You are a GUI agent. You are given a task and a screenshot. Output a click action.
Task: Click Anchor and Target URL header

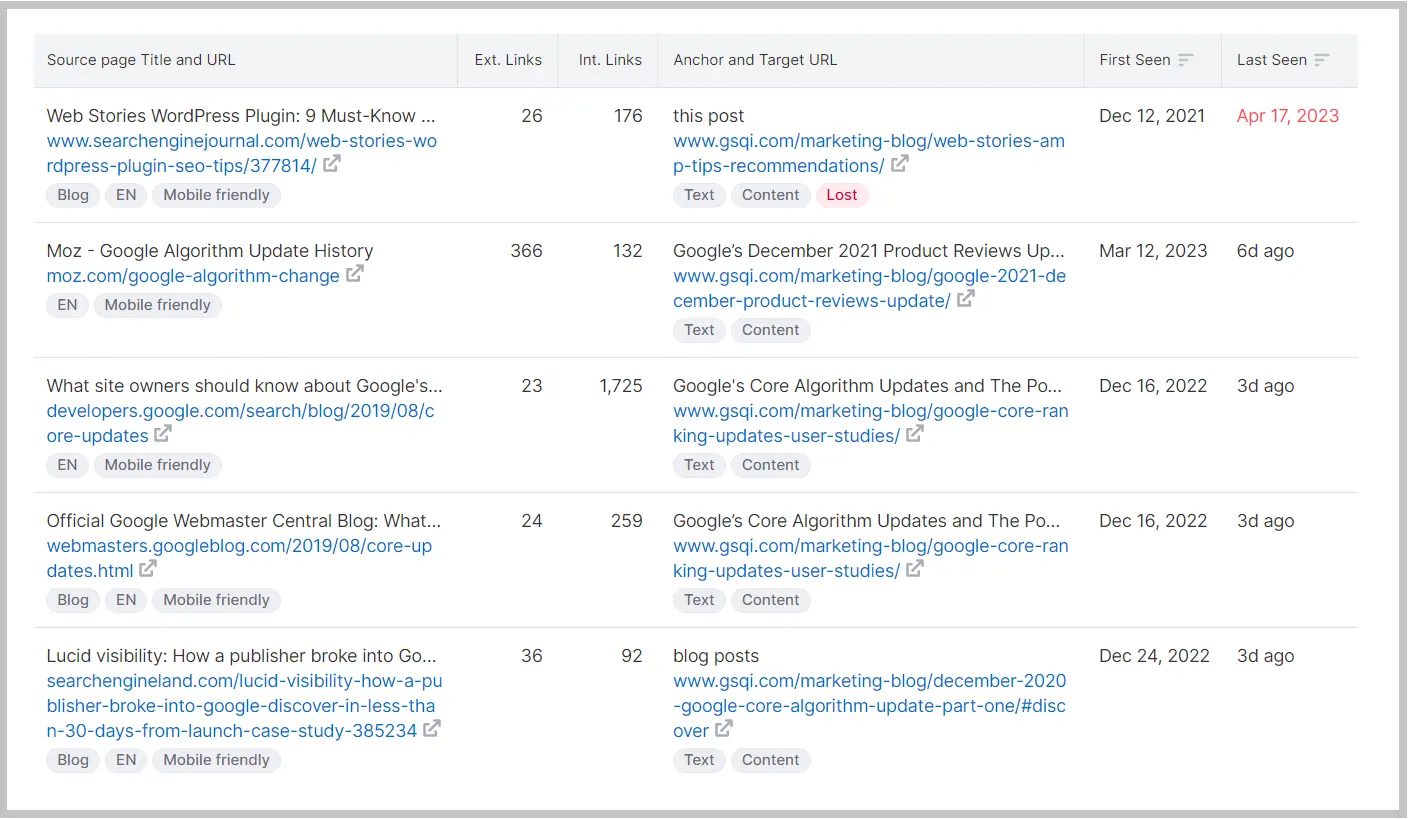(x=755, y=60)
